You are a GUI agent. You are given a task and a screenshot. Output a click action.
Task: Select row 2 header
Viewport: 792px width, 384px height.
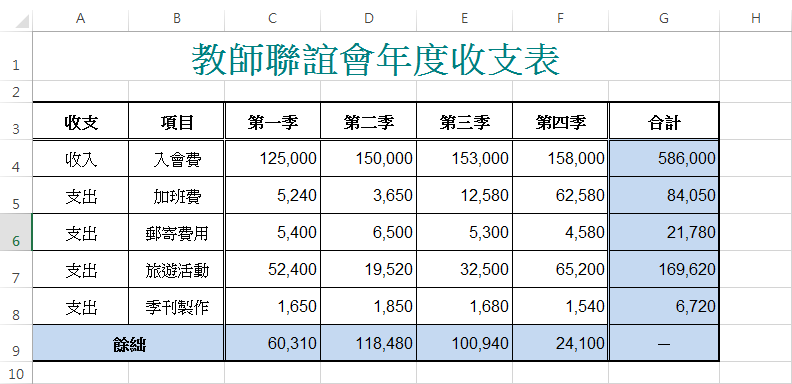click(16, 91)
